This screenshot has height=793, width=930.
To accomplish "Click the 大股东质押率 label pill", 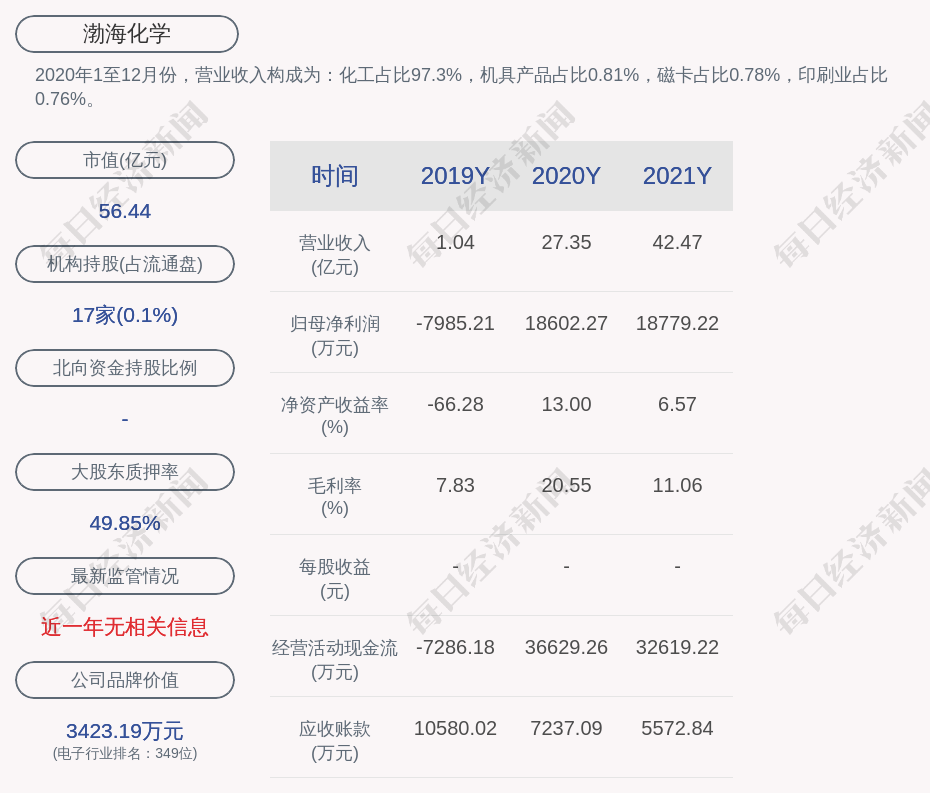I will coord(125,472).
